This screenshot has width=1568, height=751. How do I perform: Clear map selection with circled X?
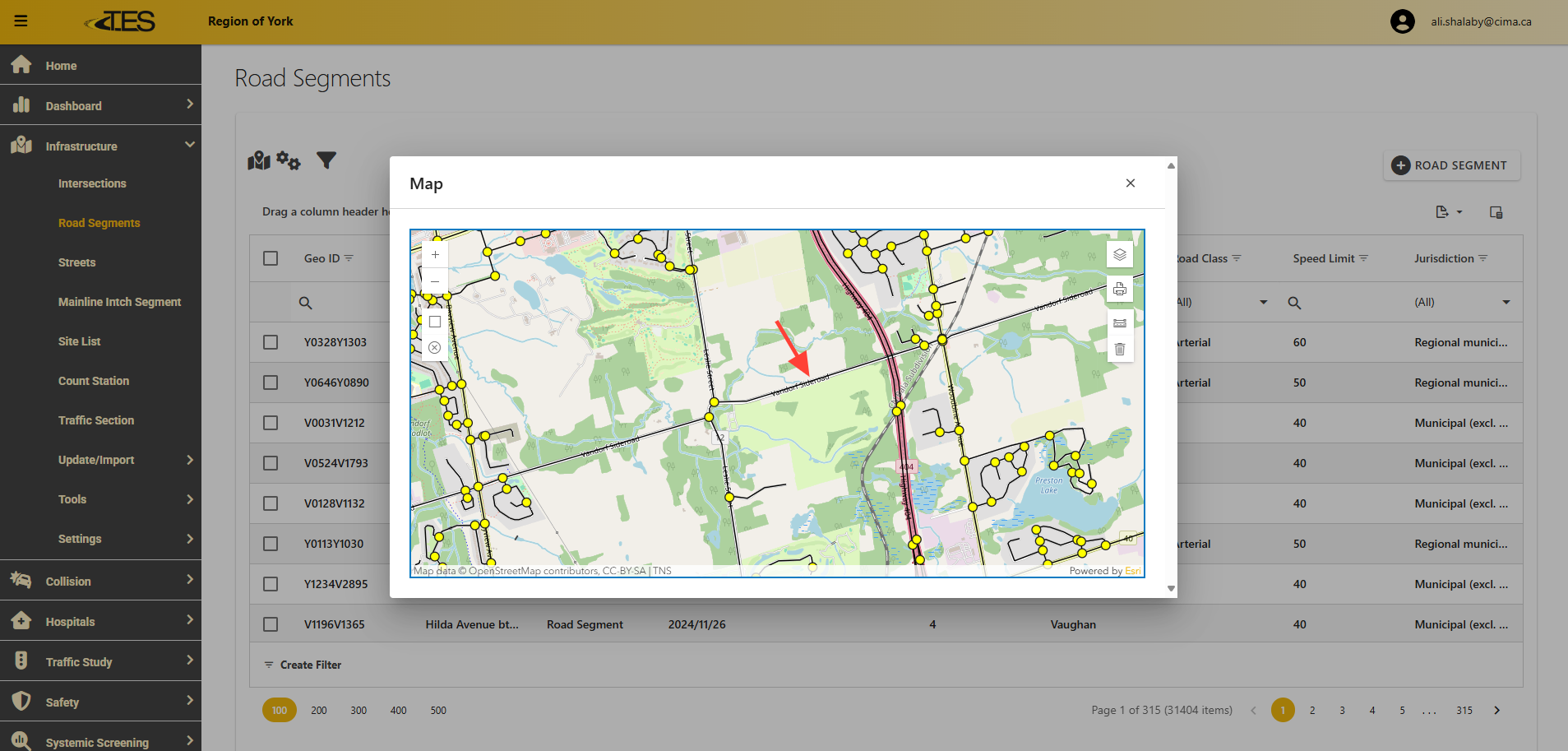click(x=435, y=348)
